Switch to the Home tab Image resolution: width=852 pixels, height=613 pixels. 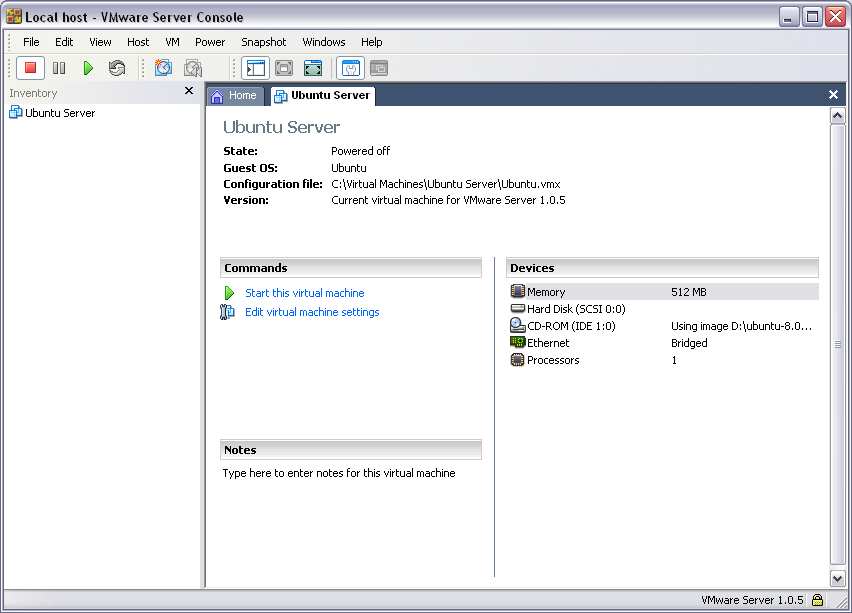click(x=234, y=96)
